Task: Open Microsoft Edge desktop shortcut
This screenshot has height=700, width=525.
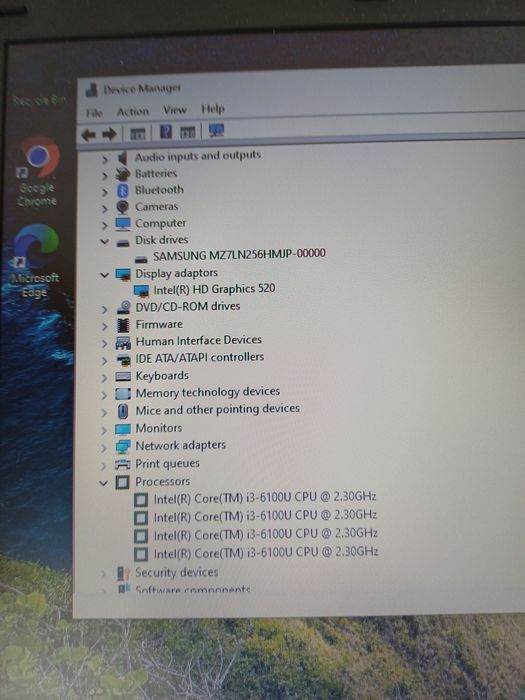Action: click(36, 262)
